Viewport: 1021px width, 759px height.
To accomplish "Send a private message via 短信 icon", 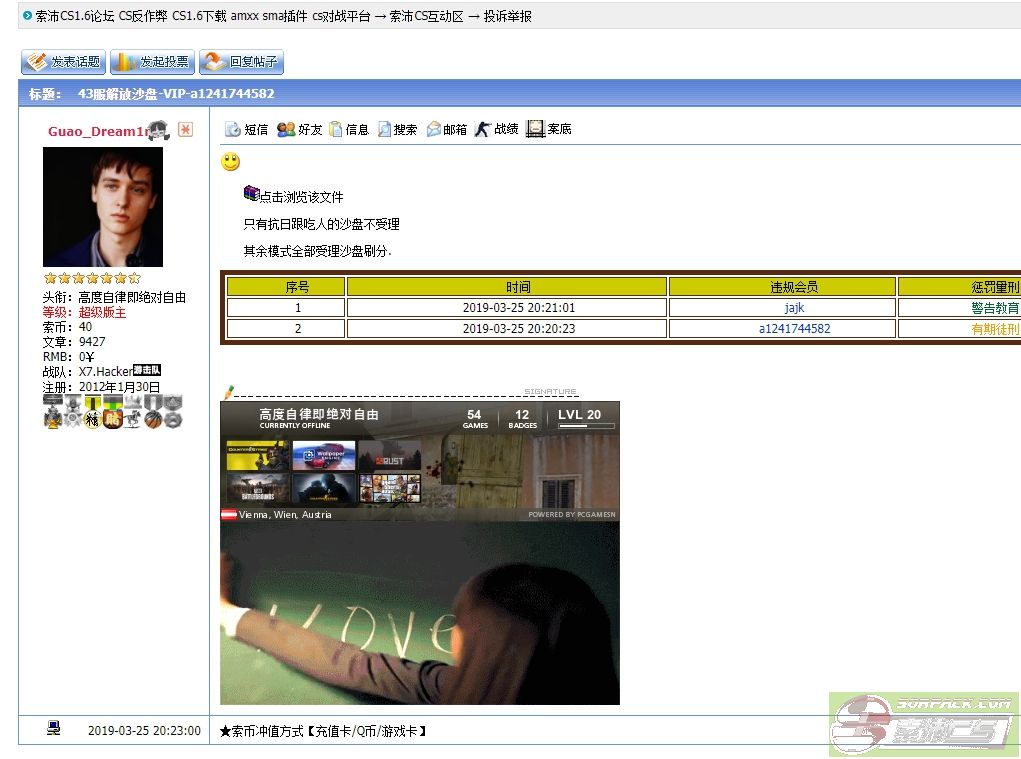I will pos(246,129).
